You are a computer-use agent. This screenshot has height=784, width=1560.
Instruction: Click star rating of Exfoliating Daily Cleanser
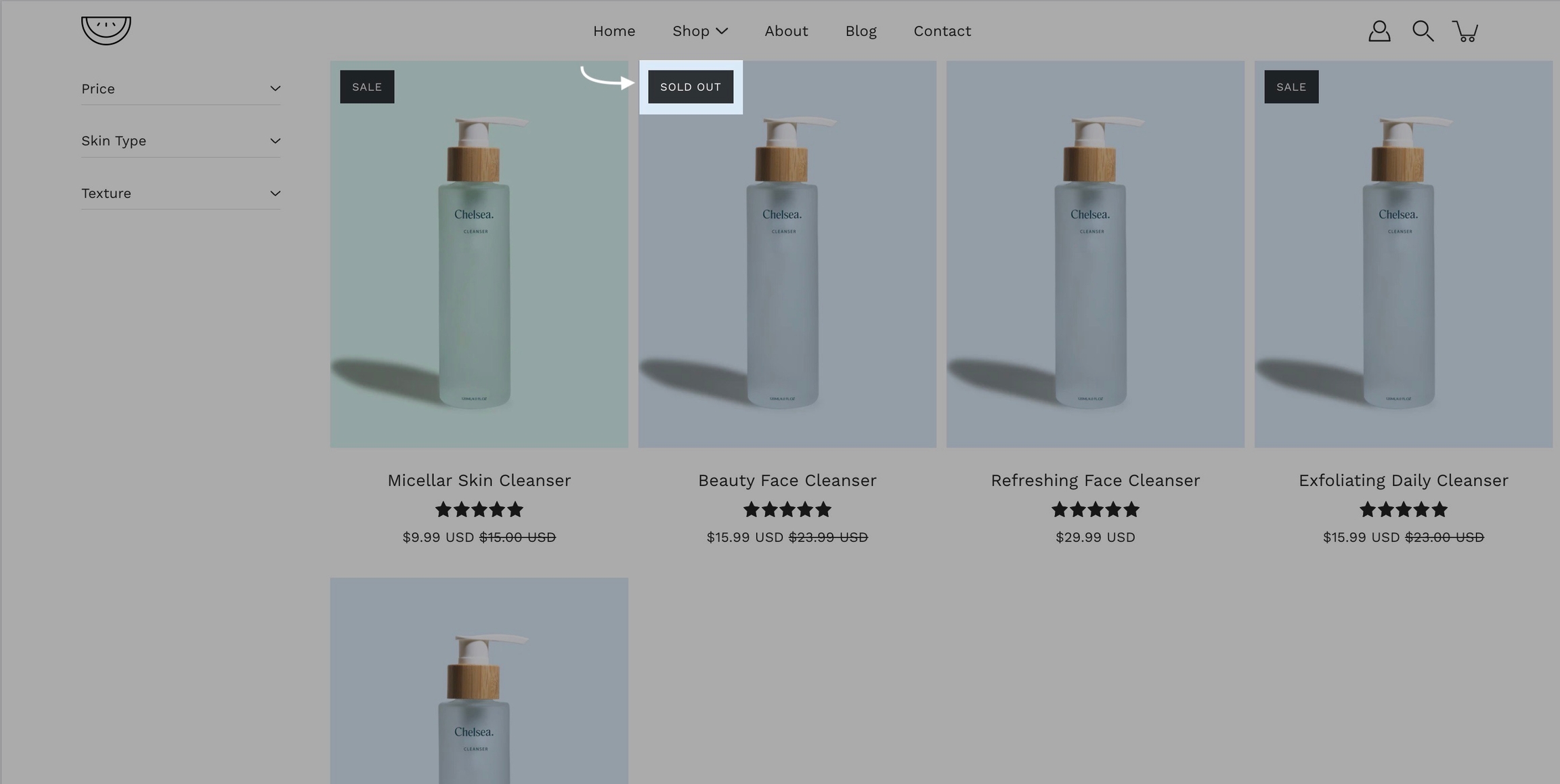1404,509
